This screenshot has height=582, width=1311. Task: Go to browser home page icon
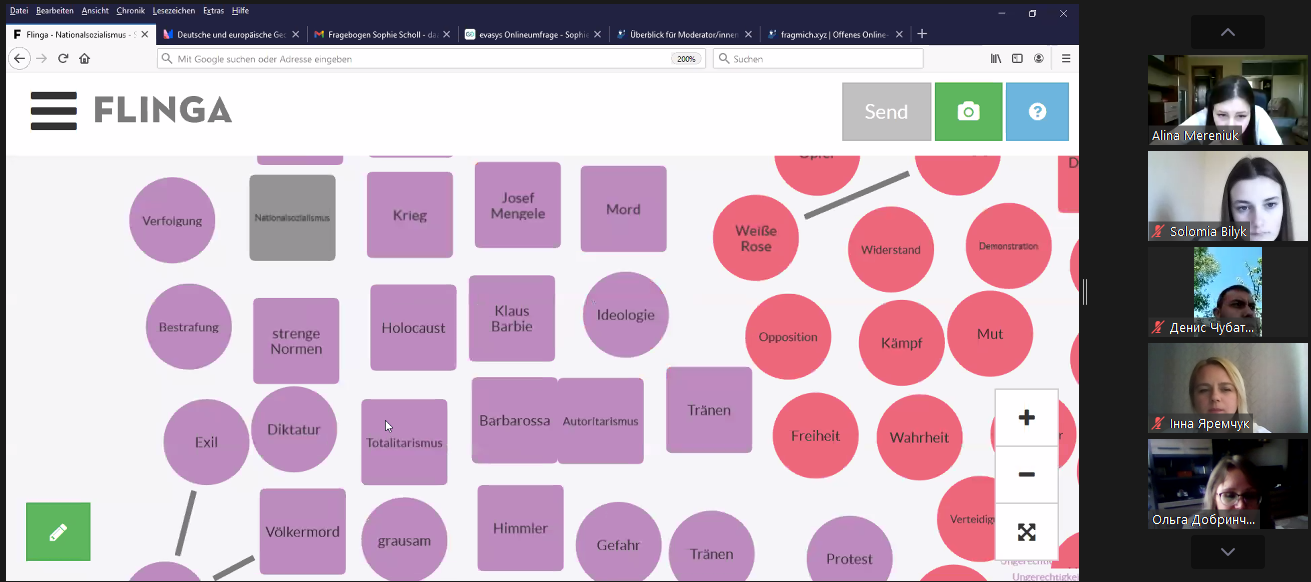pyautogui.click(x=85, y=59)
